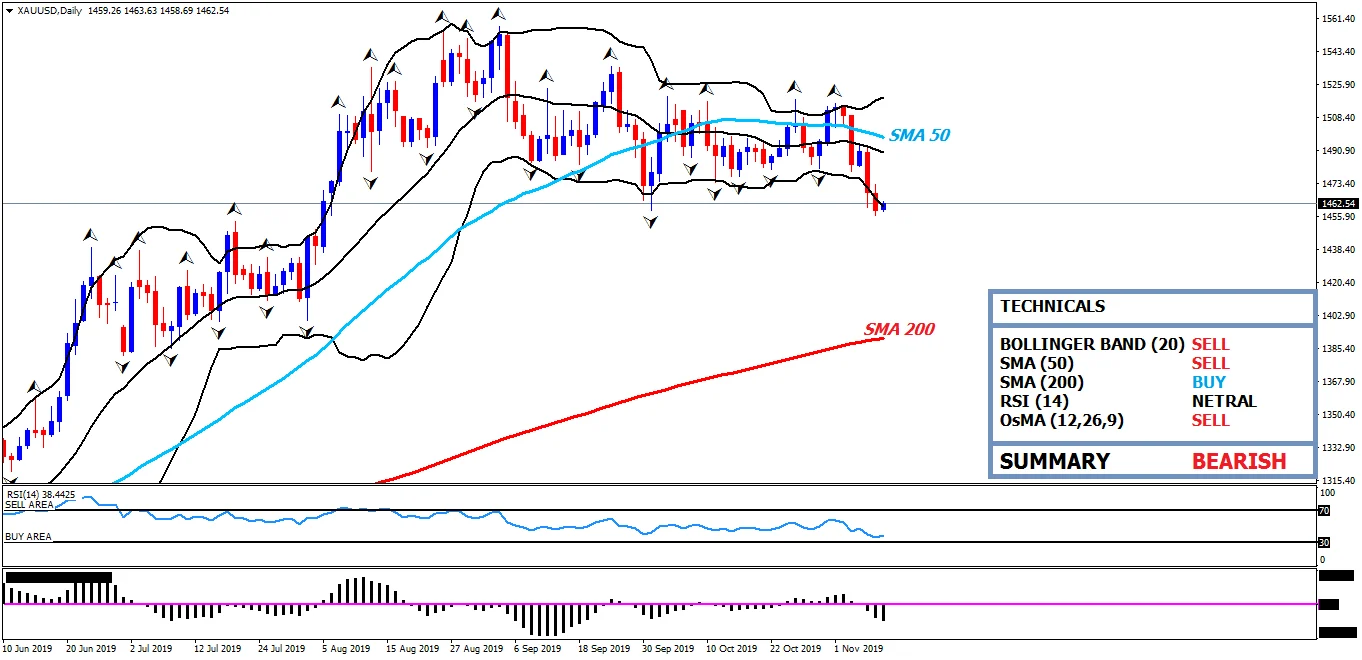
Task: Click the BEARISH summary text
Action: [x=1238, y=461]
